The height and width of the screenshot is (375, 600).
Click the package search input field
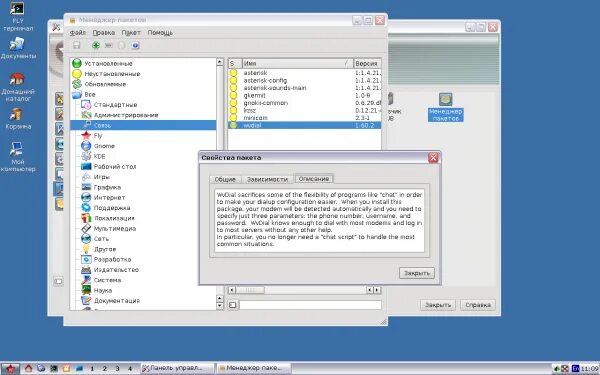310,305
